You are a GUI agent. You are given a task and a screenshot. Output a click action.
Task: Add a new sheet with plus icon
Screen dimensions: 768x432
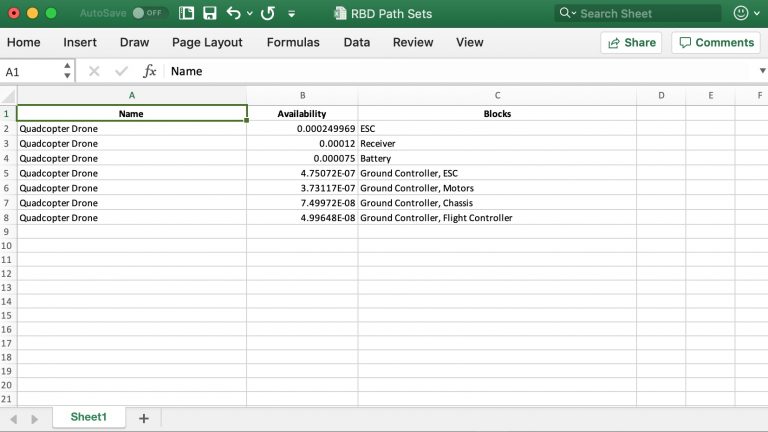point(143,418)
